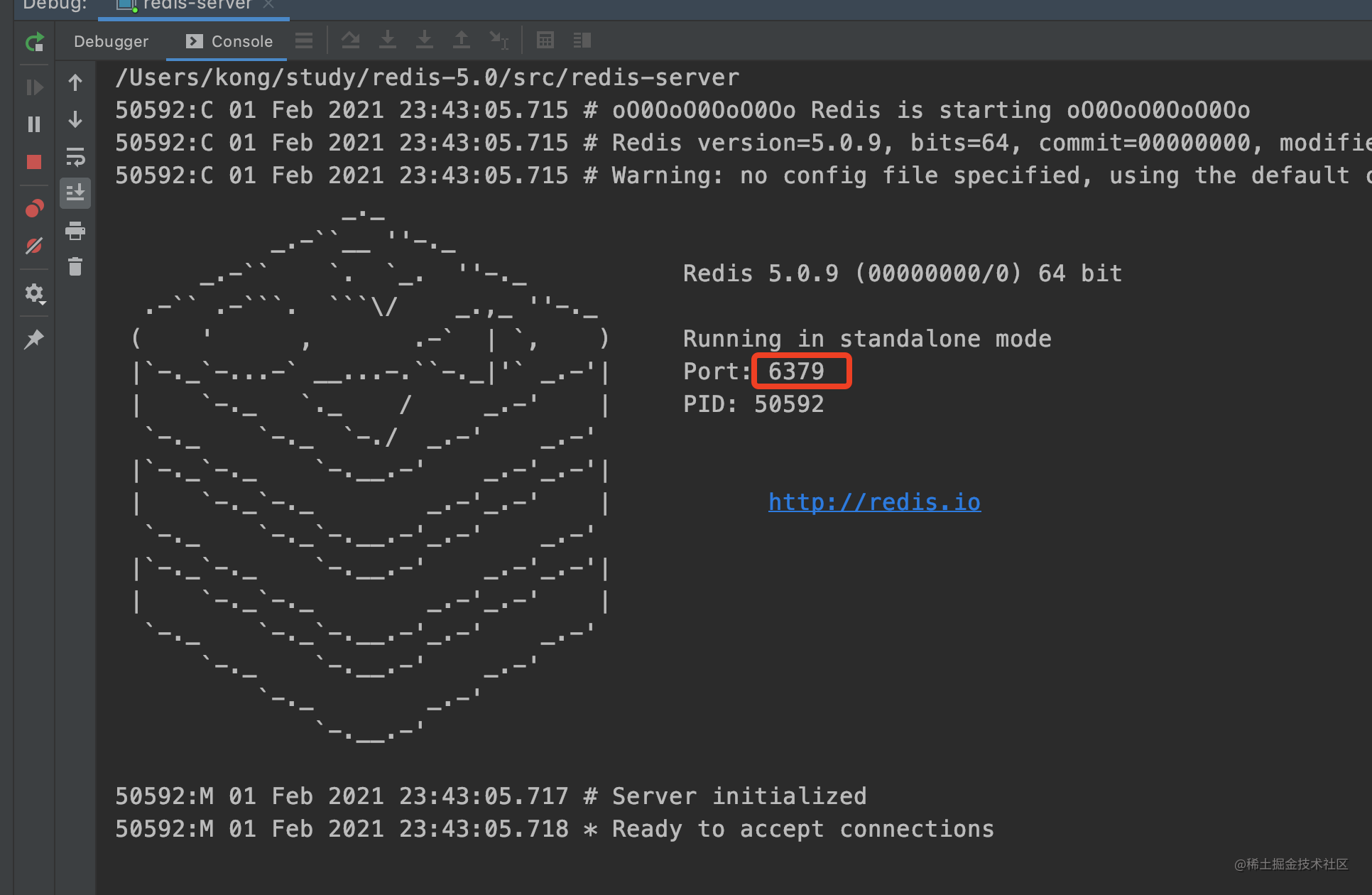Viewport: 1372px width, 895px height.
Task: Resume program execution
Action: click(x=34, y=87)
